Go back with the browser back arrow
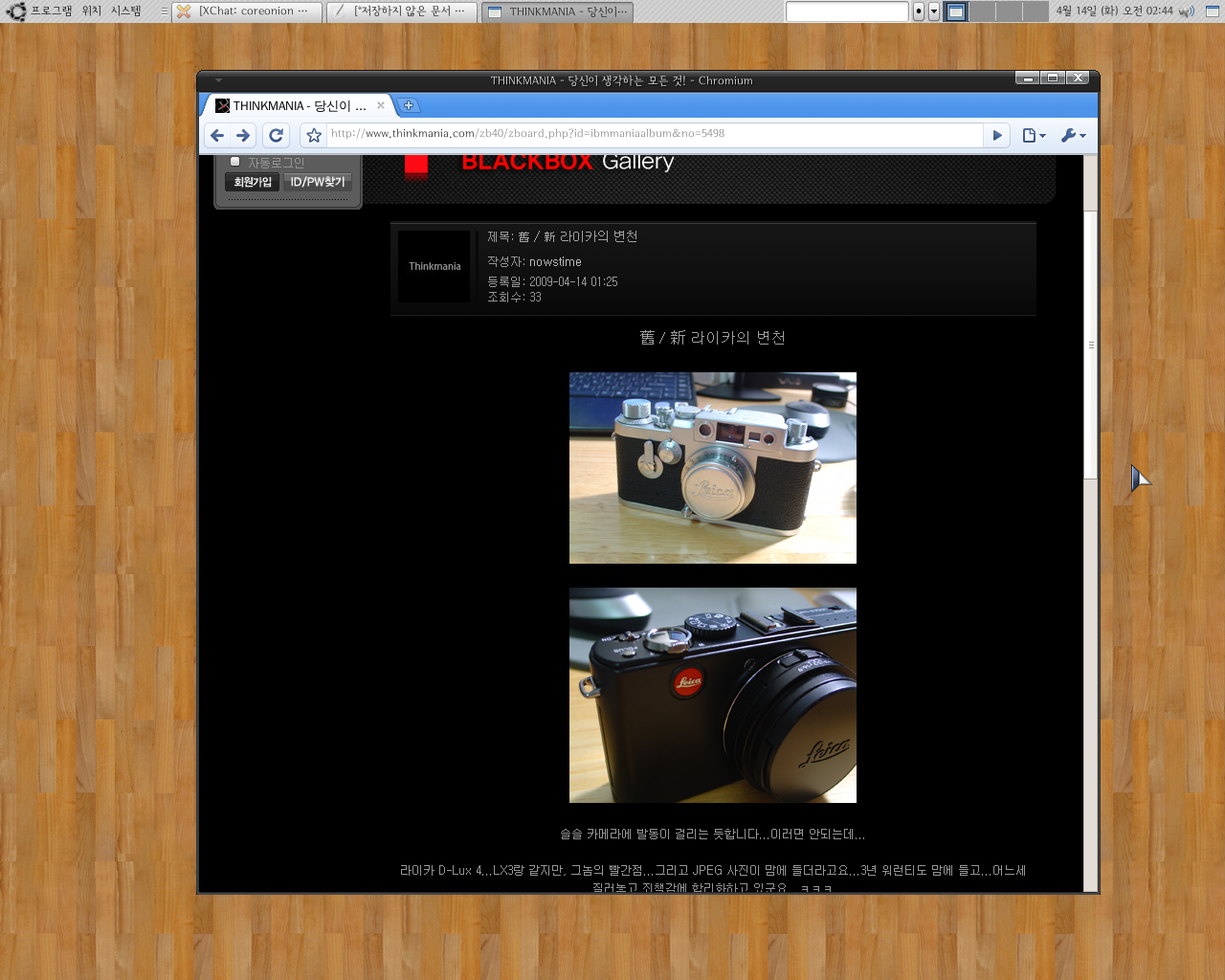 pos(217,135)
